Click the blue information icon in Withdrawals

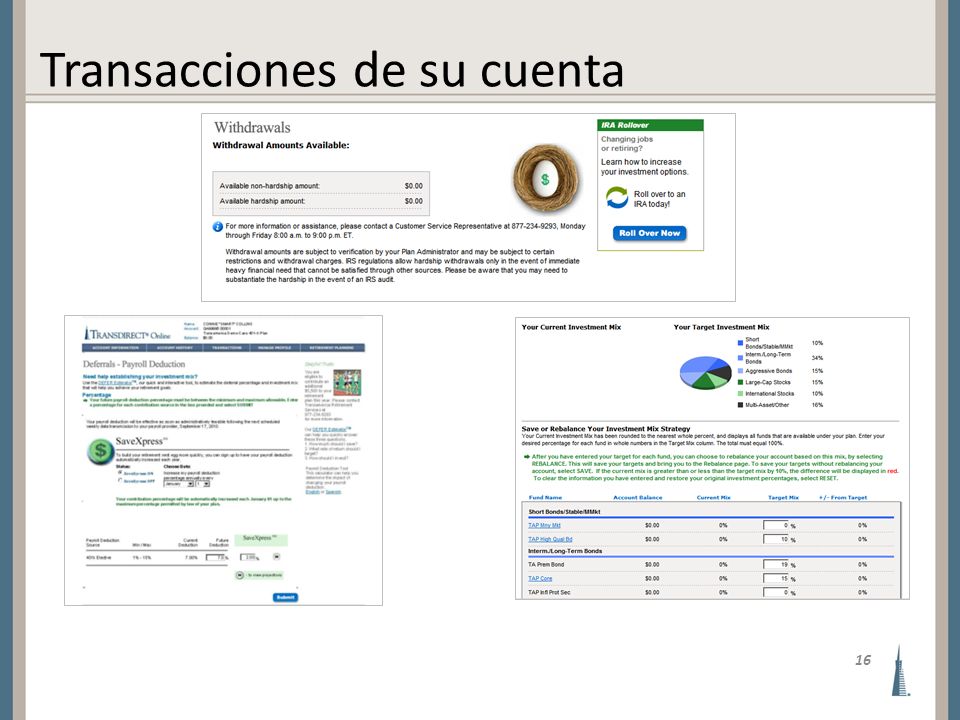tap(217, 227)
